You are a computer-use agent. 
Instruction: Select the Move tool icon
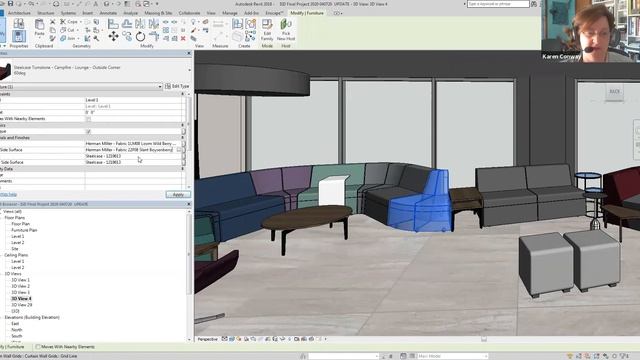tap(113, 36)
